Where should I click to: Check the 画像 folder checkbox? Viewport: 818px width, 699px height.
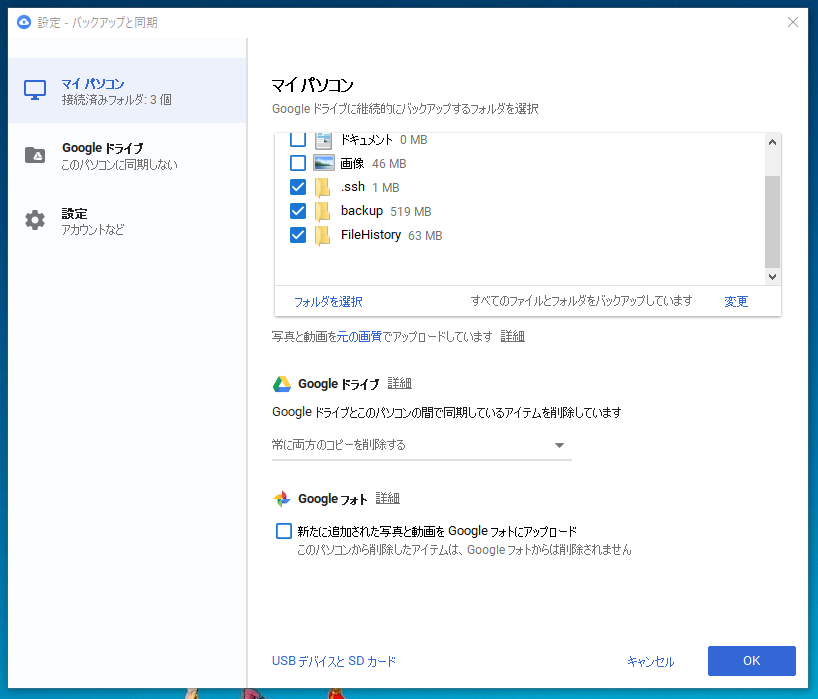coord(298,163)
